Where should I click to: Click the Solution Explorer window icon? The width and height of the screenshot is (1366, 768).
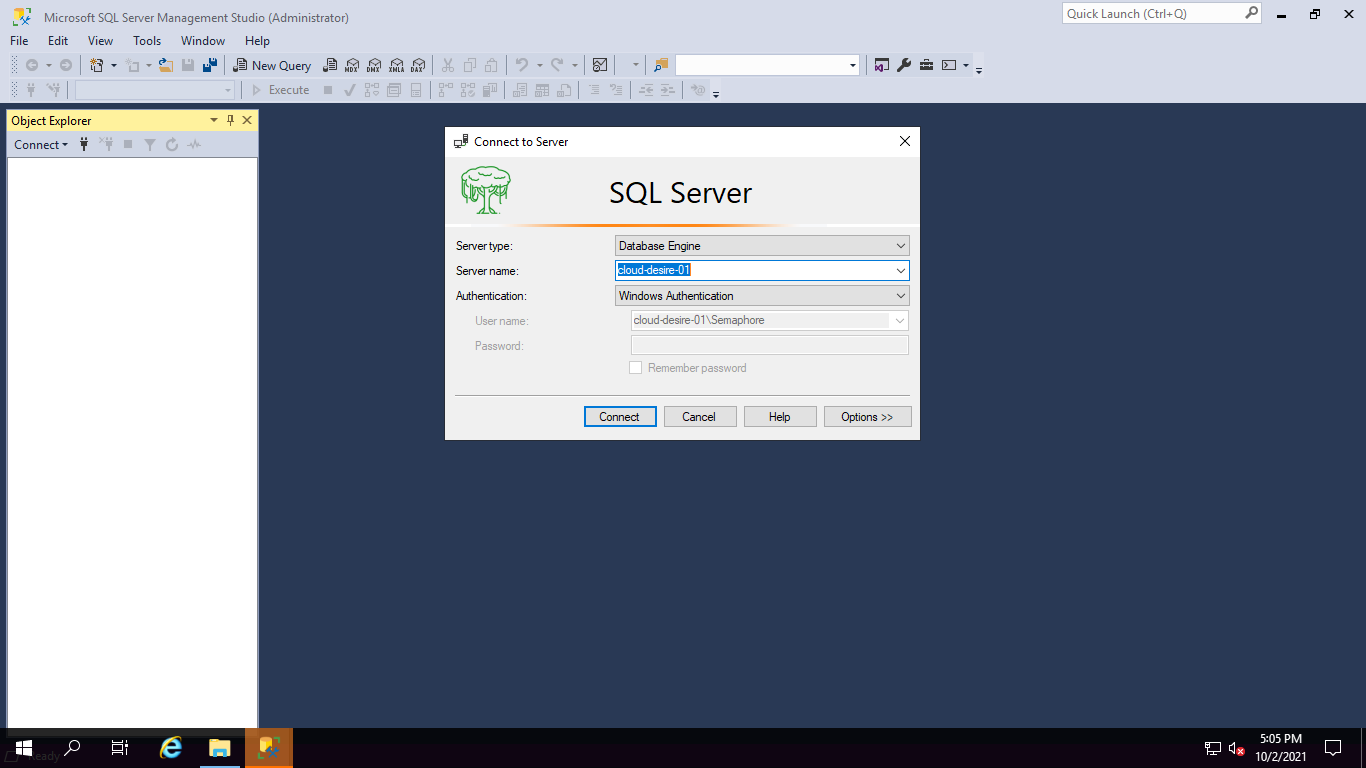click(x=882, y=65)
